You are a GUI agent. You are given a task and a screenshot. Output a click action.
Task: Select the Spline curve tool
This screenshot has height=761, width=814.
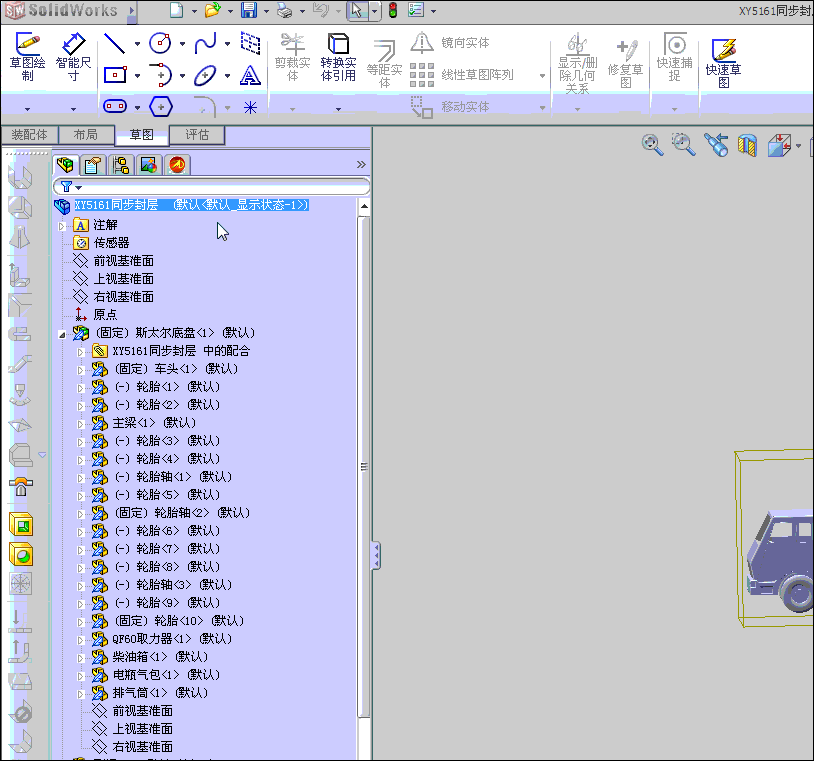click(x=205, y=43)
